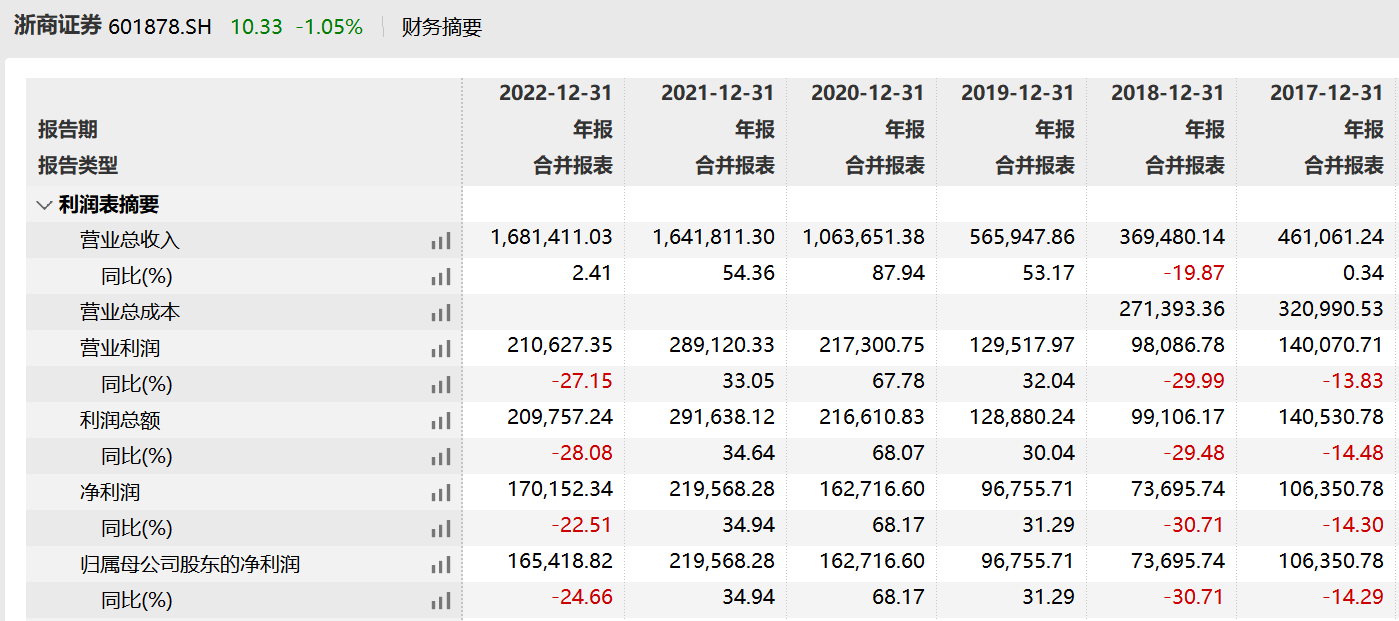The height and width of the screenshot is (621, 1399).
Task: Show chart for 同比(%) under 利润总额
Action: (441, 457)
